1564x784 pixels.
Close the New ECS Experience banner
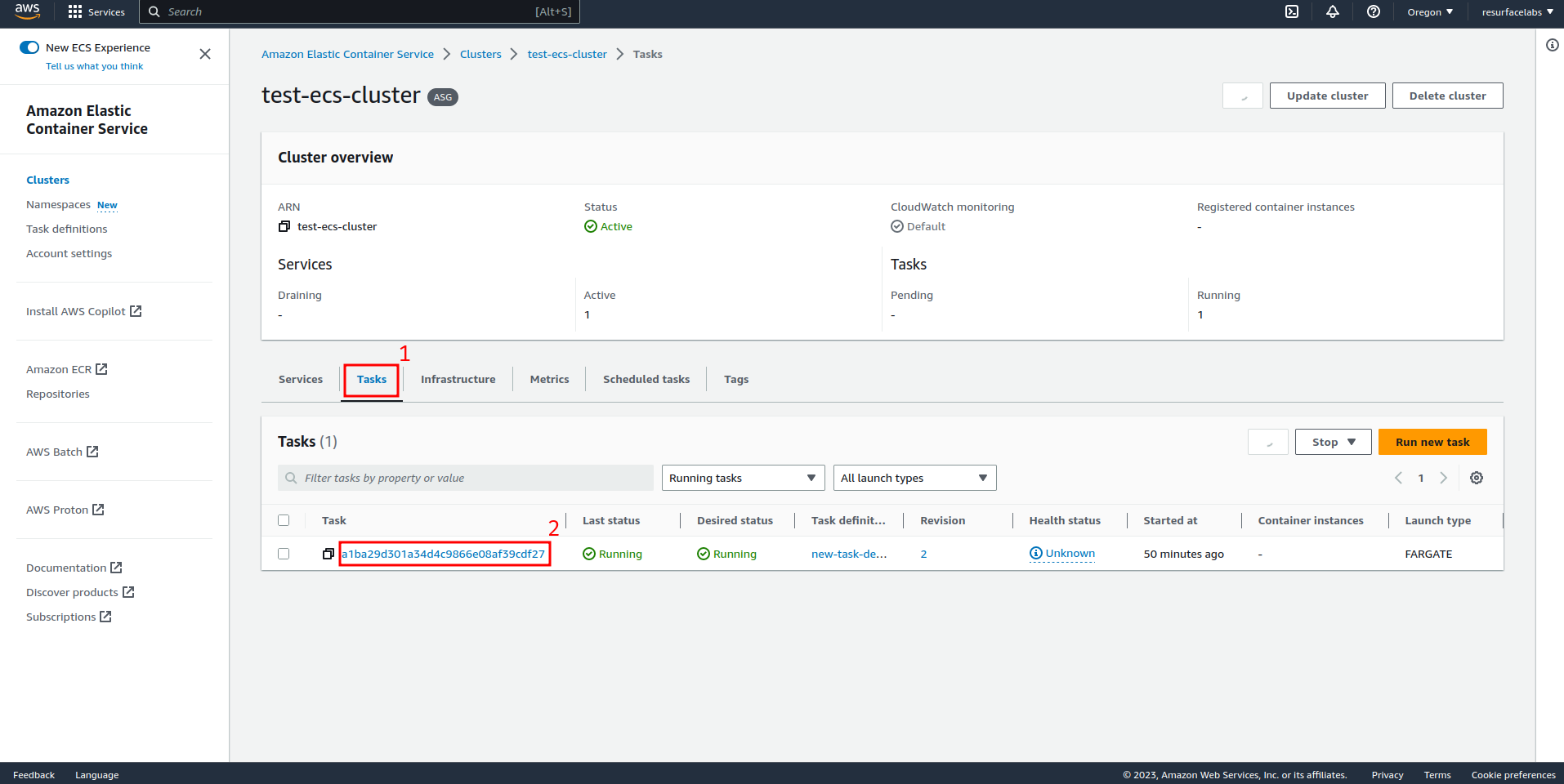click(205, 54)
